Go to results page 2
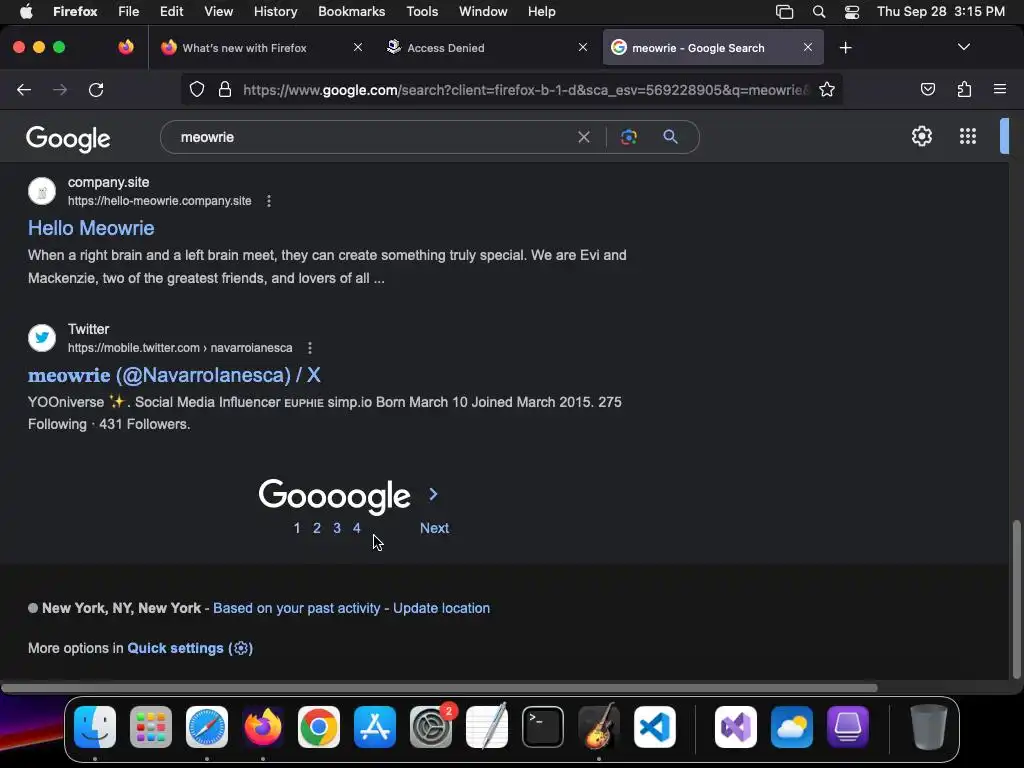This screenshot has width=1024, height=768. (x=317, y=528)
